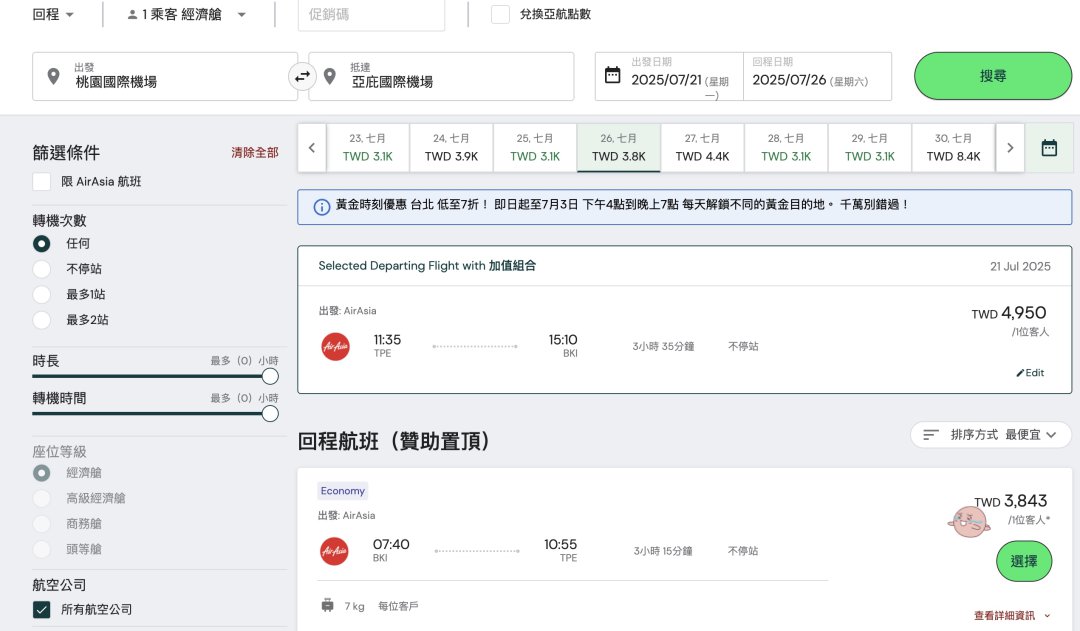Select Business class cabin radio
Viewport: 1080px width, 631px height.
tap(41, 524)
